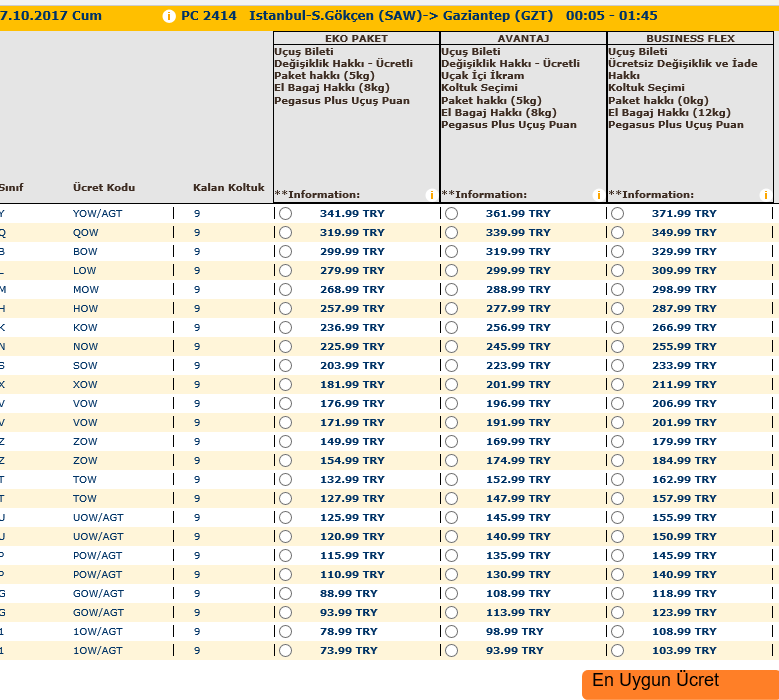Select the 125.99 TRY UOW/AGT Eko fare
The height and width of the screenshot is (700, 779).
[286, 518]
